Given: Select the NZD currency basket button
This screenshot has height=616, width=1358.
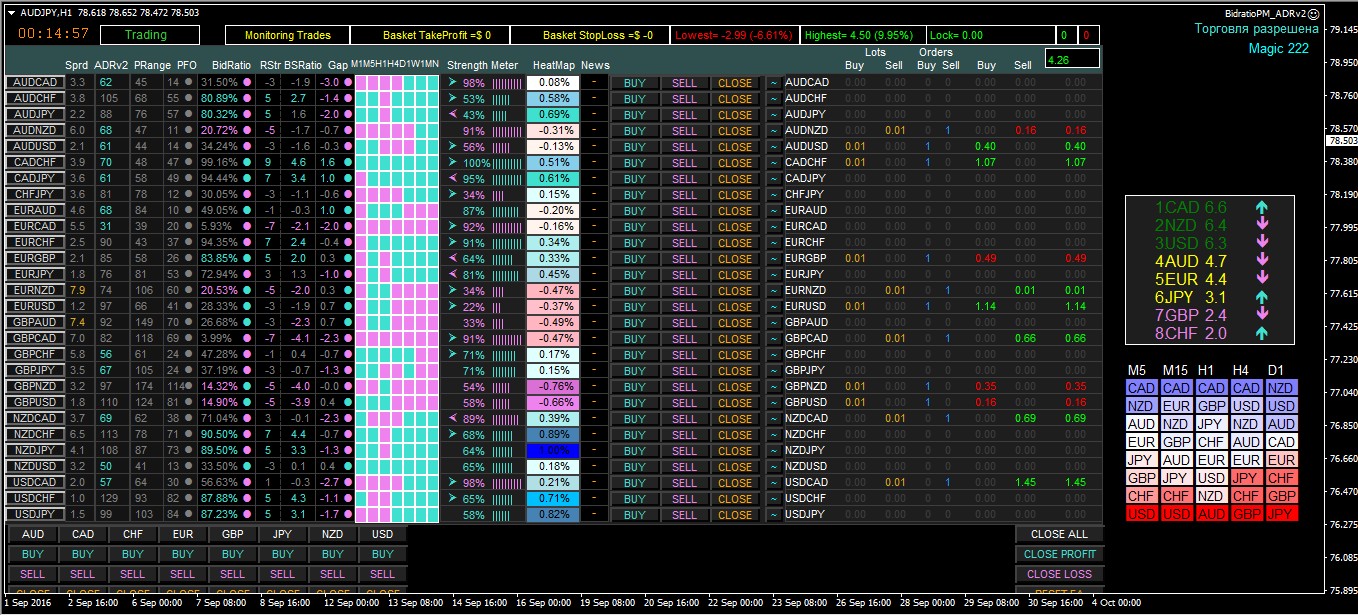Looking at the screenshot, I should click(x=333, y=534).
